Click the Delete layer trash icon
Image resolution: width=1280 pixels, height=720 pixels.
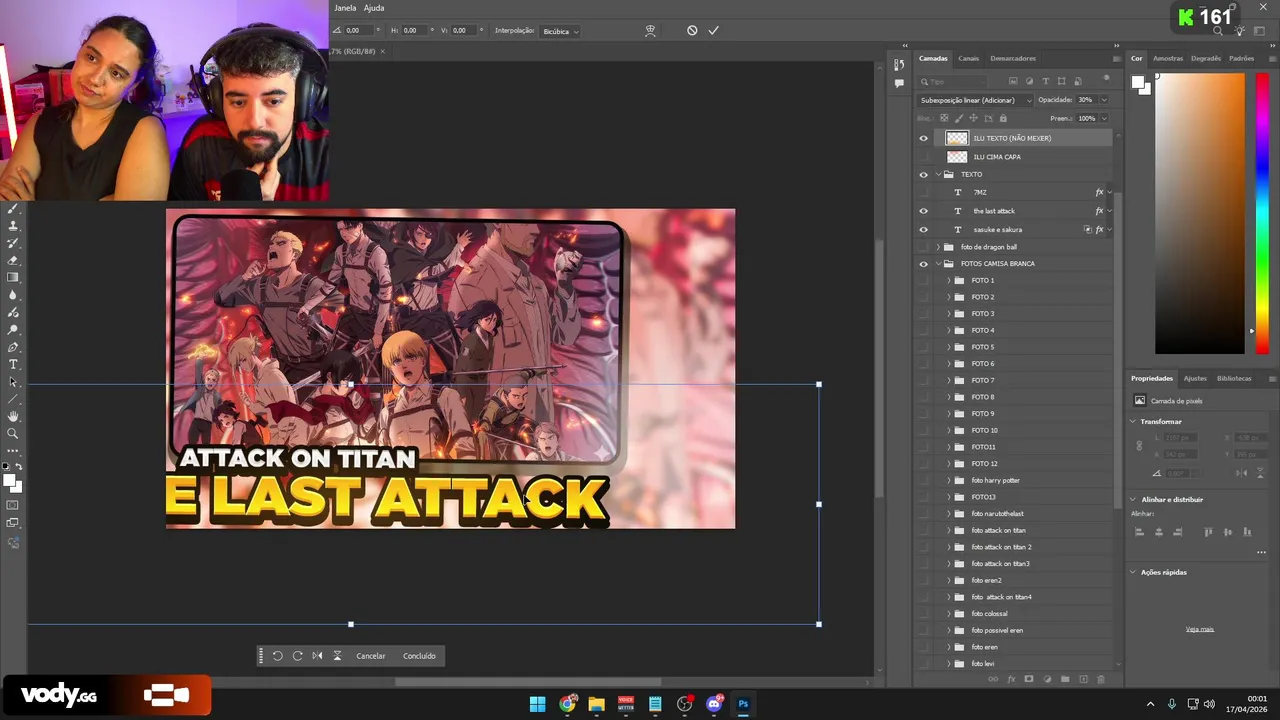[x=1101, y=679]
